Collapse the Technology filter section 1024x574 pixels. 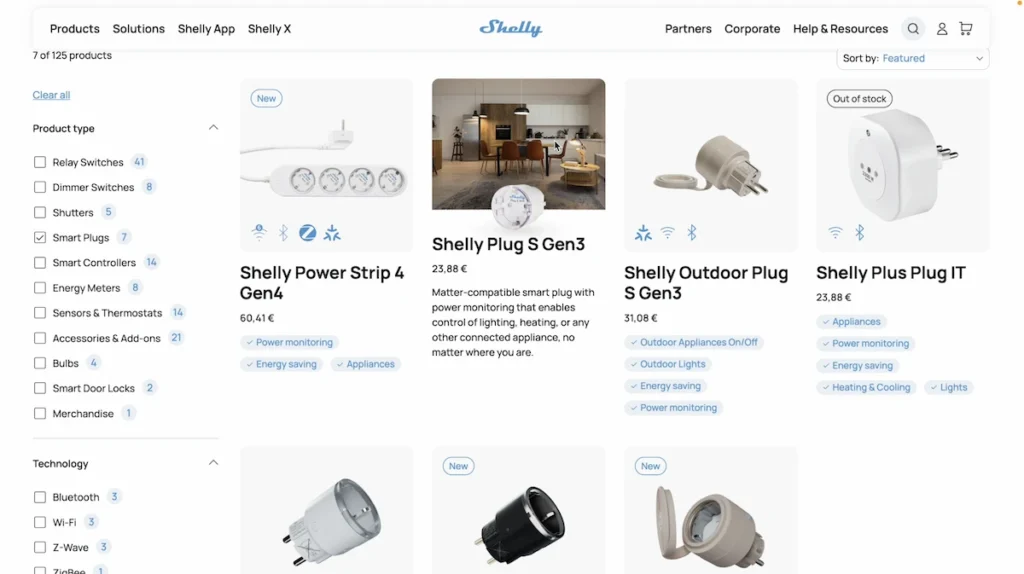pyautogui.click(x=213, y=463)
